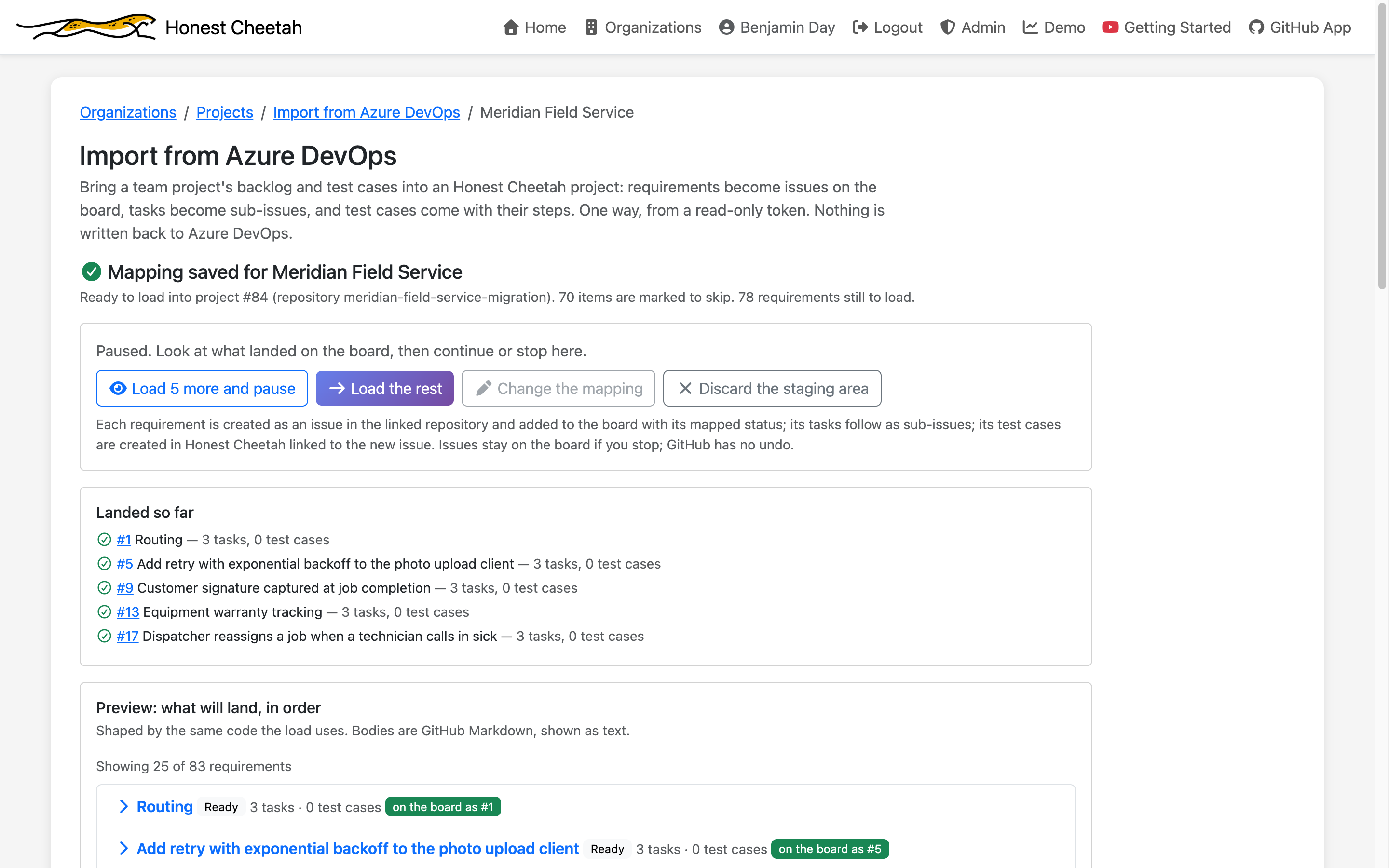Go to Projects via the breadcrumb
The width and height of the screenshot is (1389, 868).
pos(224,112)
